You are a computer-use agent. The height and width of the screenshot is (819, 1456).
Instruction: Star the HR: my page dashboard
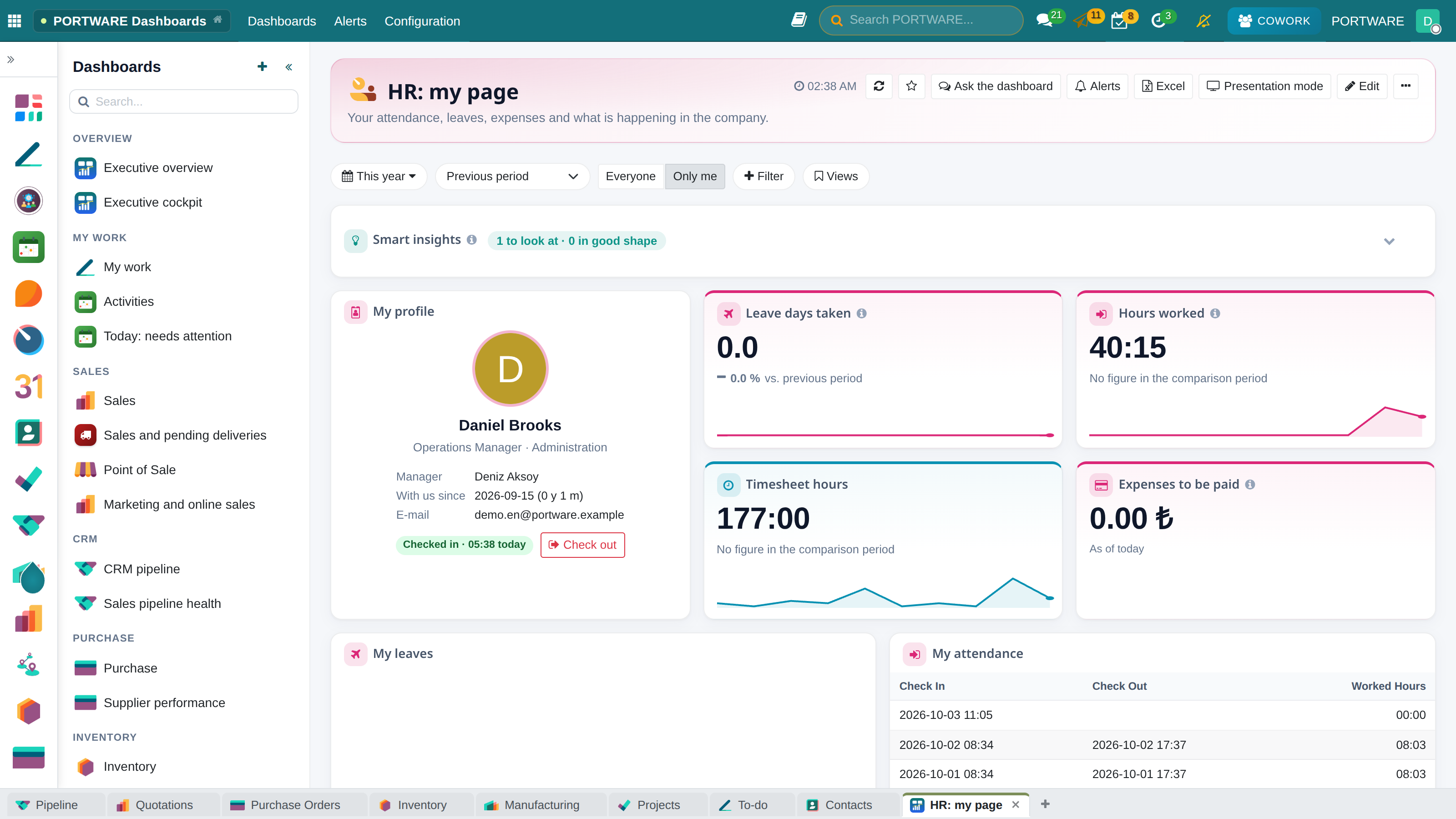tap(911, 86)
